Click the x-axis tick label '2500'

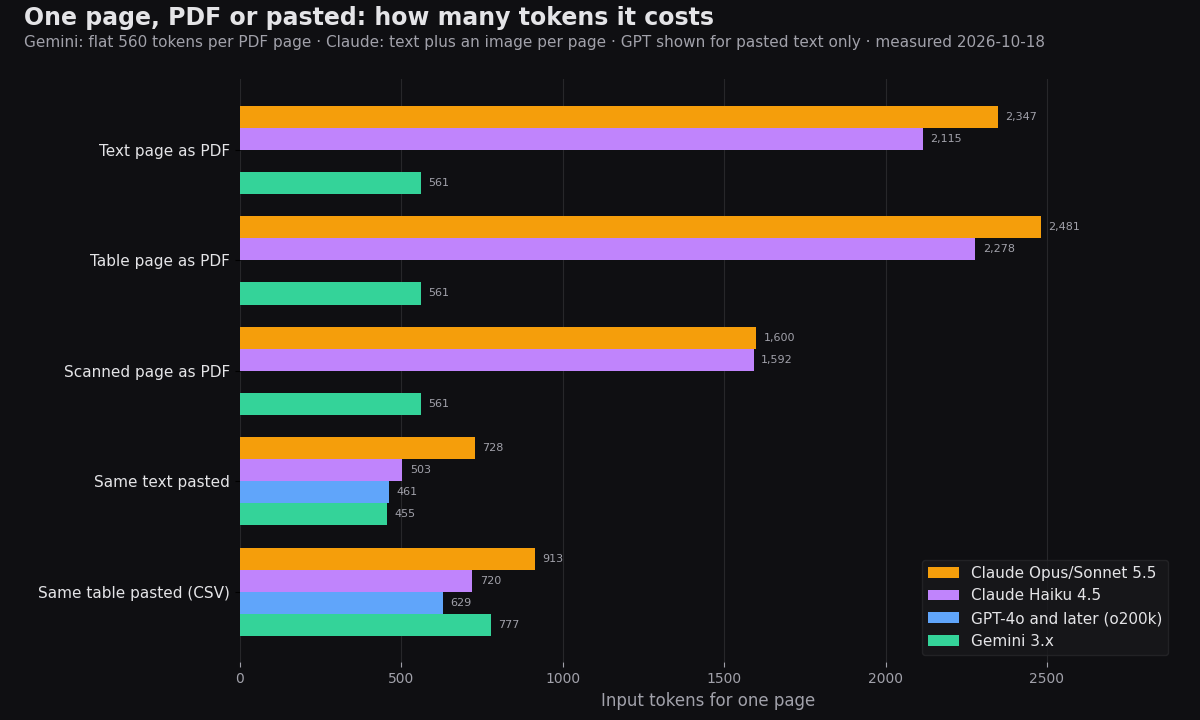[1047, 678]
